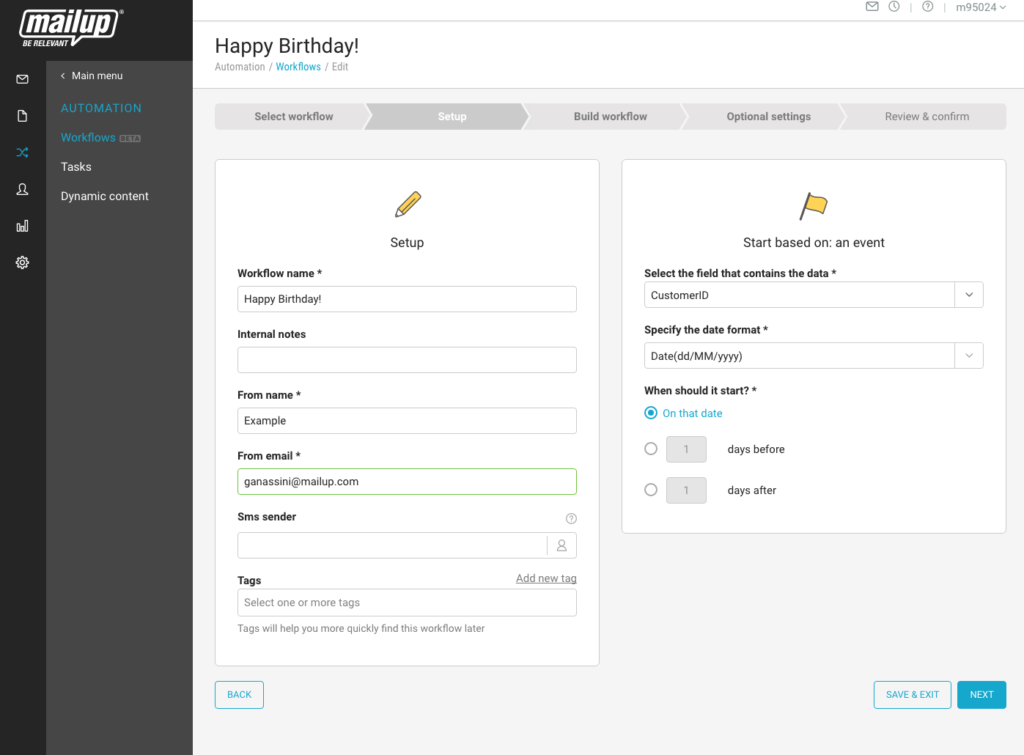Viewport: 1024px width, 755px height.
Task: Click the Save & Exit button
Action: click(912, 695)
